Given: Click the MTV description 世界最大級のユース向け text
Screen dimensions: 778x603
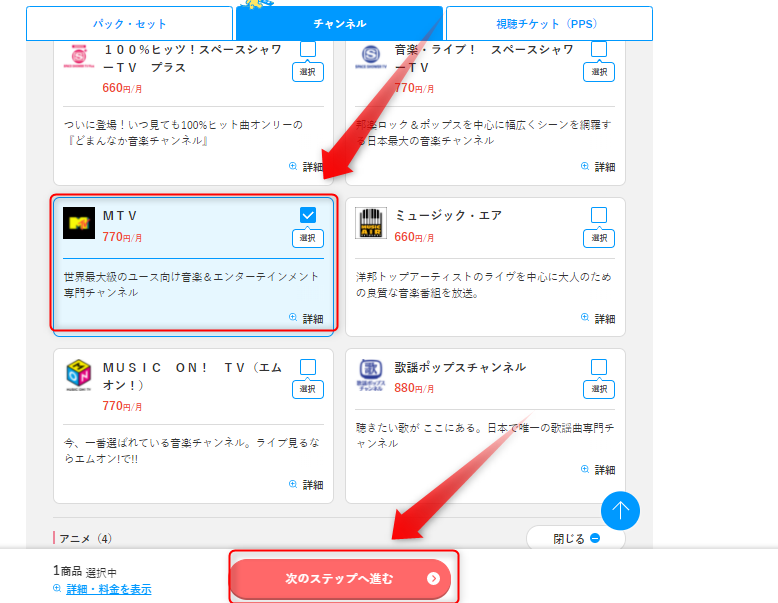Looking at the screenshot, I should pos(191,284).
